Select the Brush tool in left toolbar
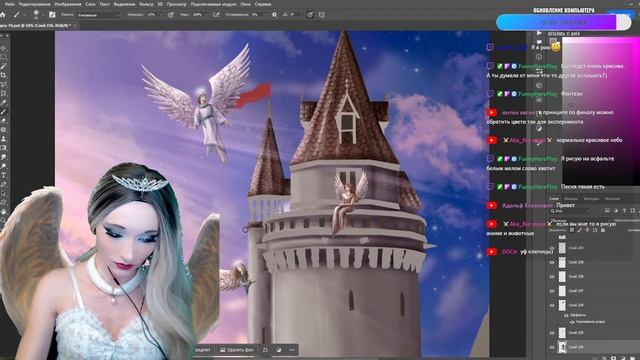Viewport: 640px width, 360px height. pos(3,111)
